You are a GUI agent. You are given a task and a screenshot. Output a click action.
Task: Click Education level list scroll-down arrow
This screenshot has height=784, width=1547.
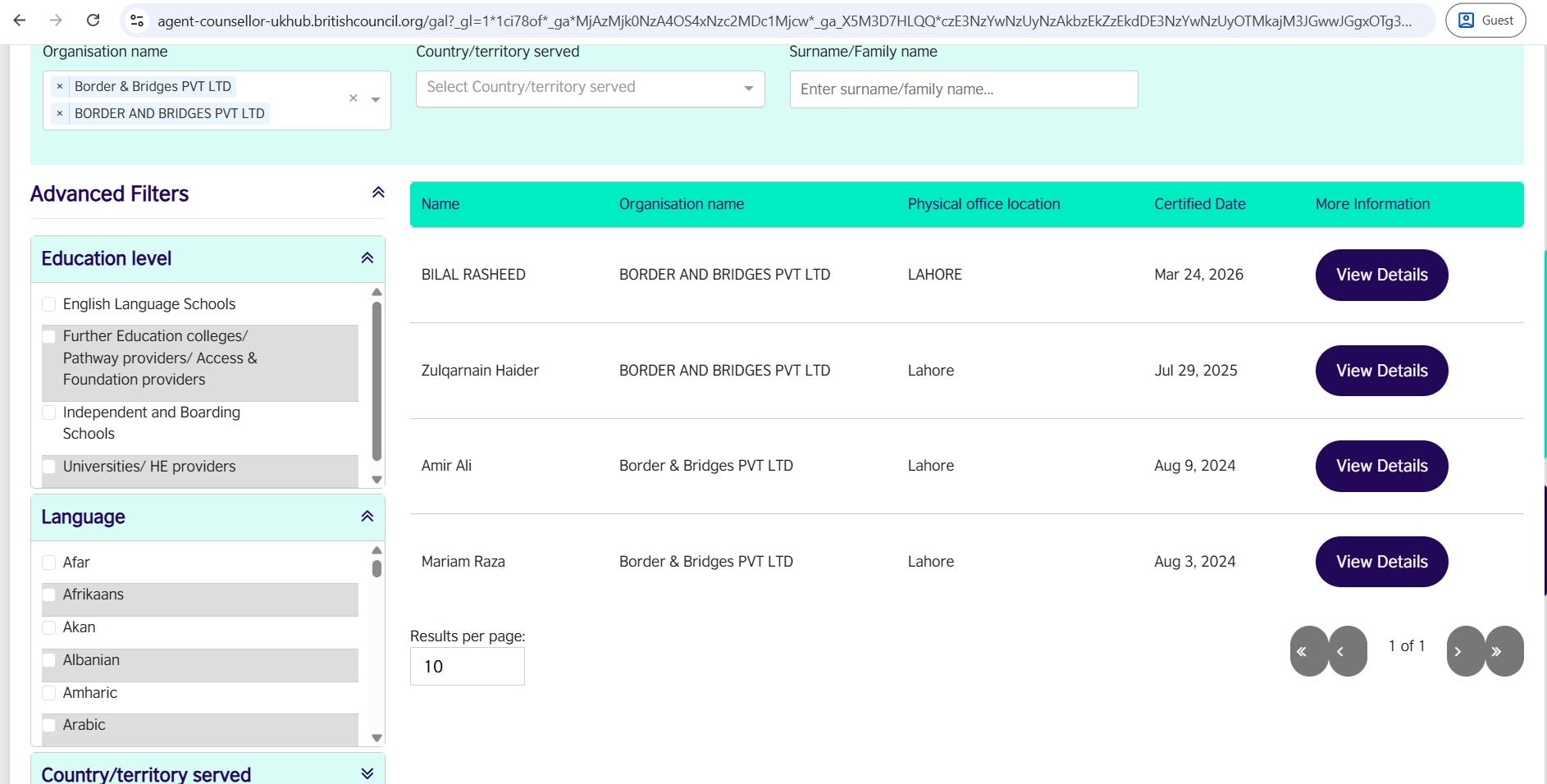[377, 480]
